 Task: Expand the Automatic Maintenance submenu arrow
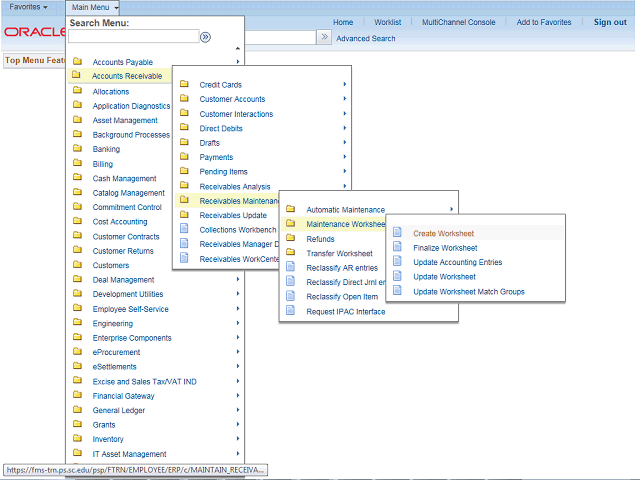(451, 209)
